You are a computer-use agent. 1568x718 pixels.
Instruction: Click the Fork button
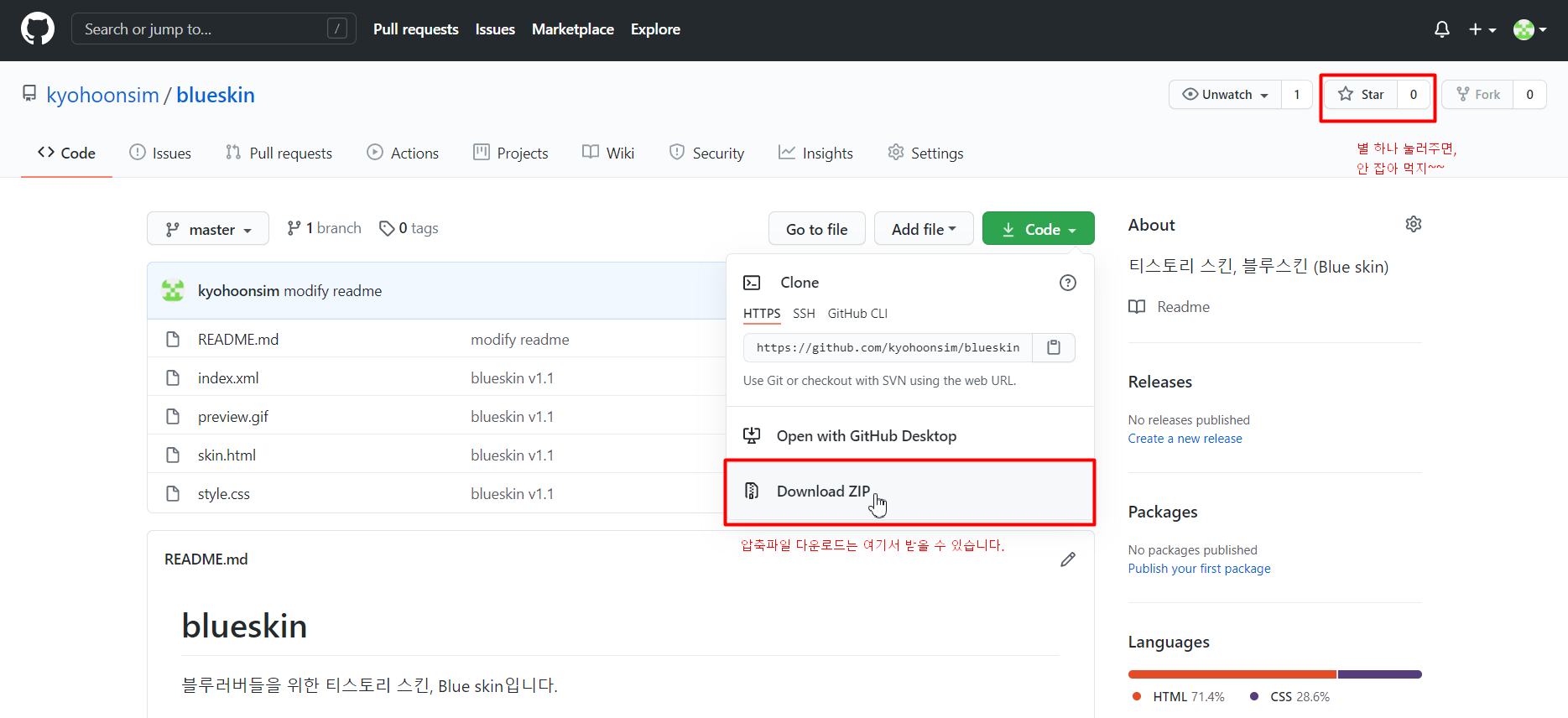[x=1477, y=94]
